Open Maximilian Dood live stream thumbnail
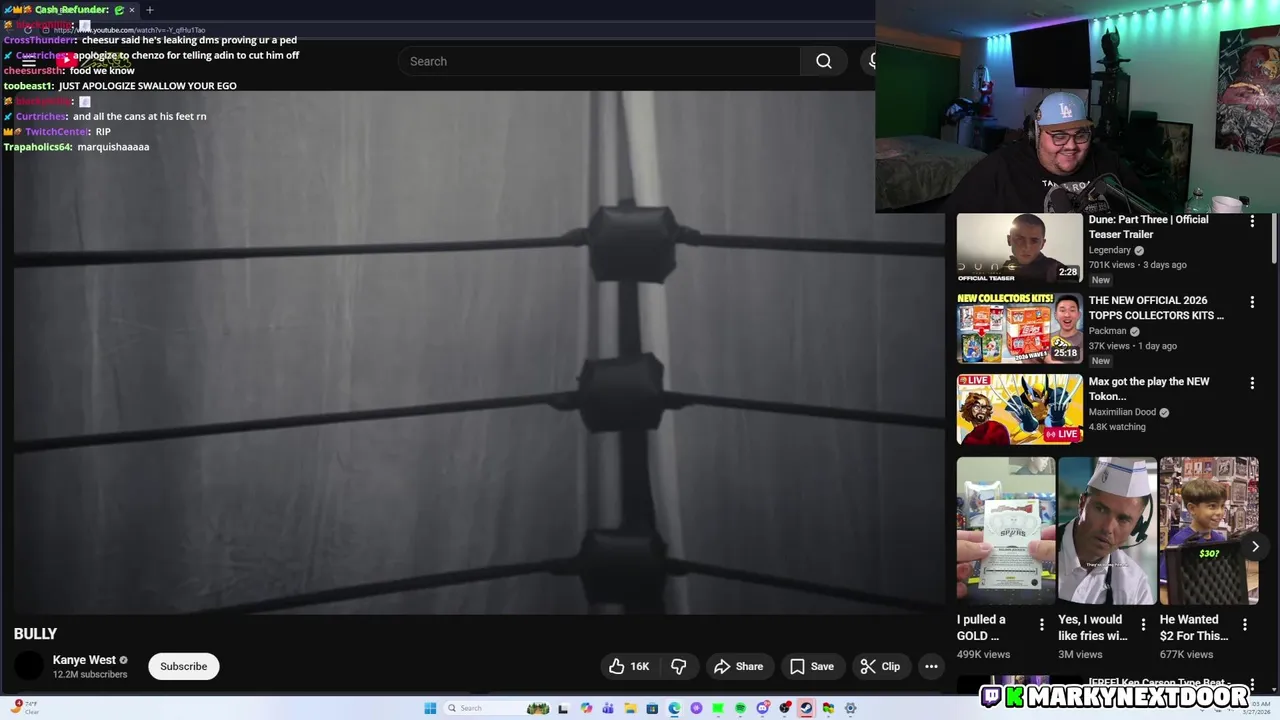Image resolution: width=1280 pixels, height=720 pixels. [x=1019, y=410]
